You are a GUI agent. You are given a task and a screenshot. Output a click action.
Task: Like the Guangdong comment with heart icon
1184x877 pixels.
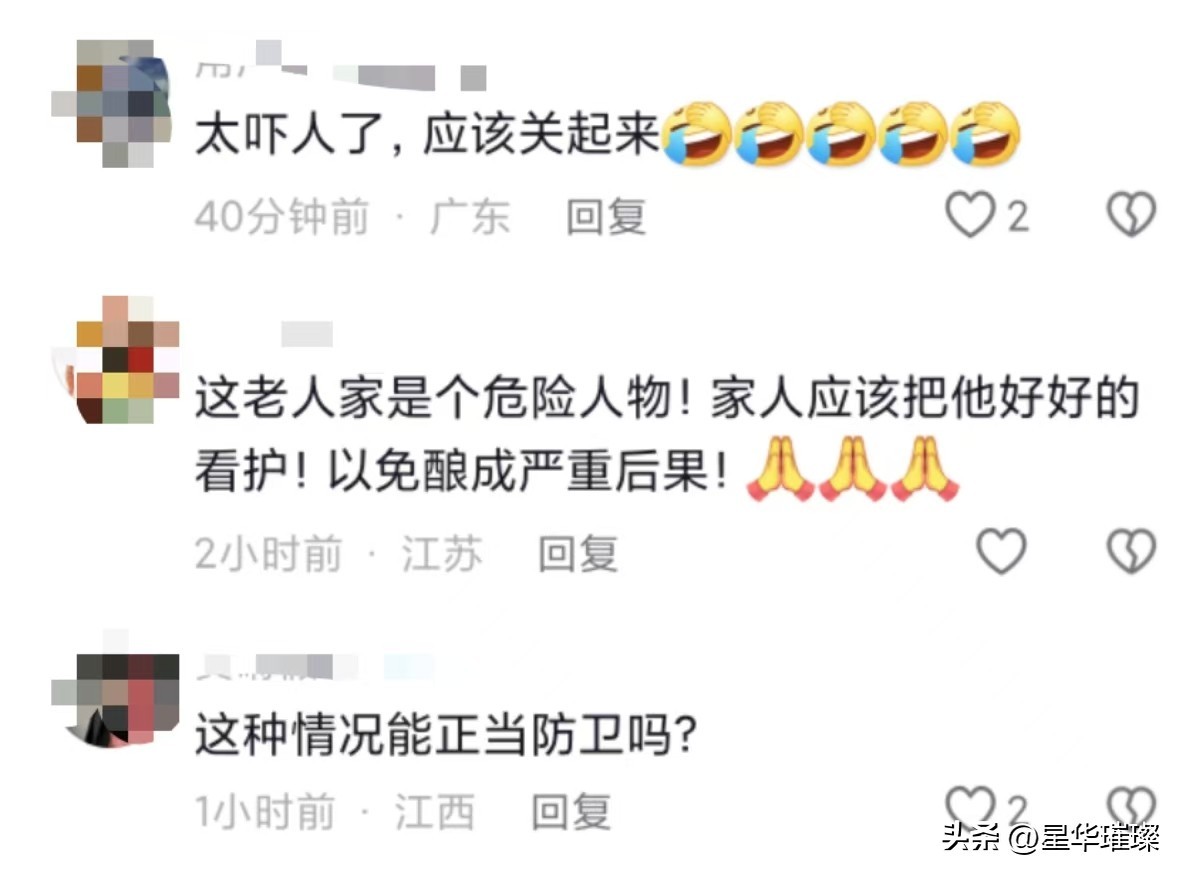click(970, 215)
